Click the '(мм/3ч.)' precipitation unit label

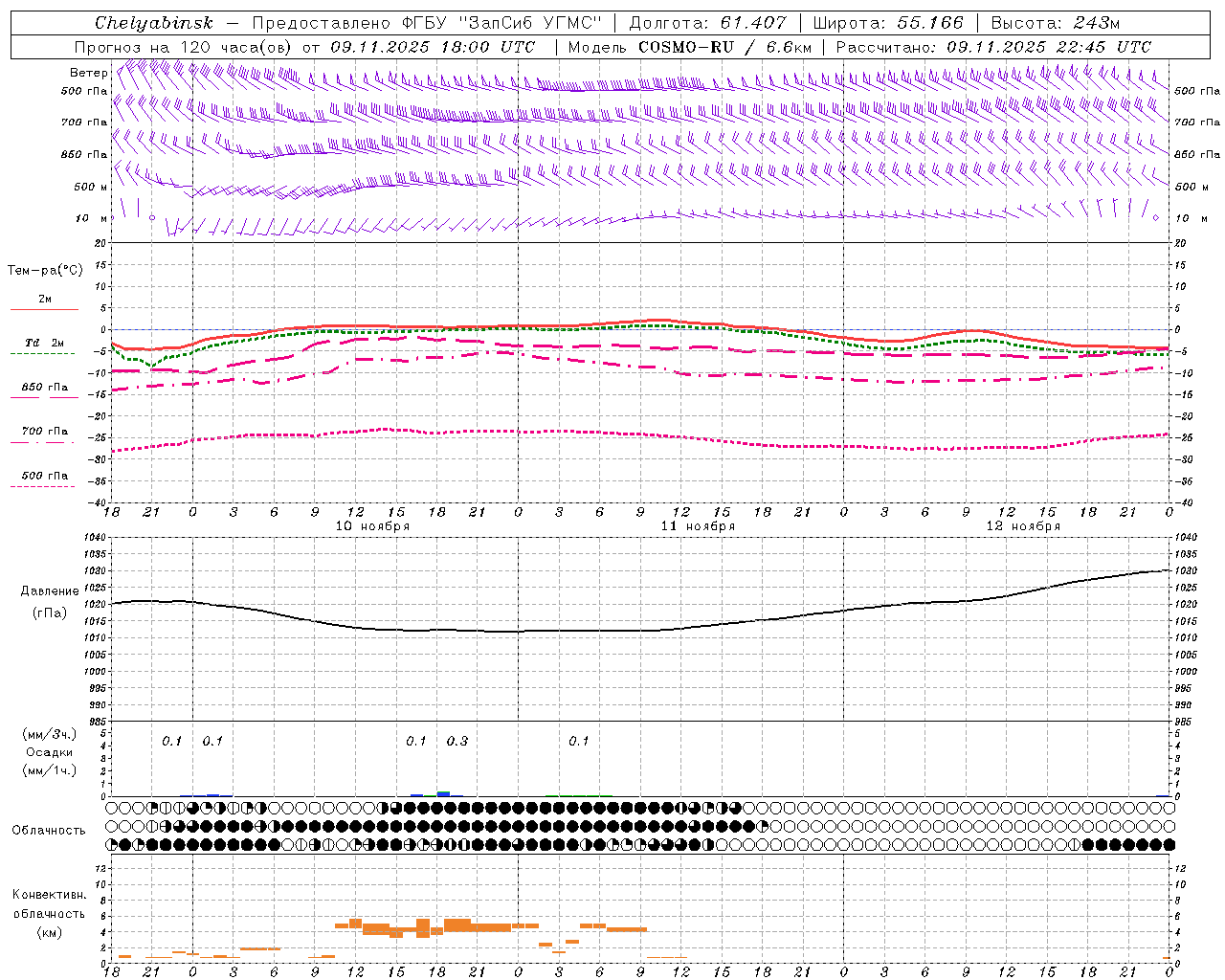50,735
